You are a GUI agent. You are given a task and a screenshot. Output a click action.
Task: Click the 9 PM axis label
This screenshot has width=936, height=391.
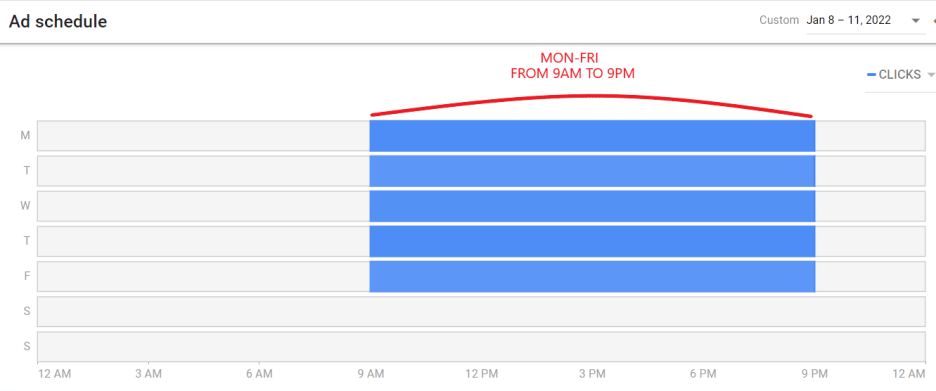(x=814, y=374)
